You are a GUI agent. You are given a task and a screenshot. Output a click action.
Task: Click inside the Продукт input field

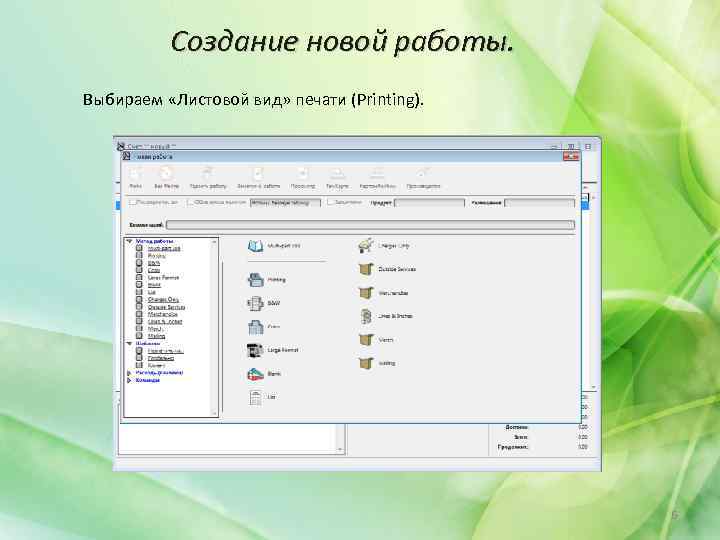429,202
